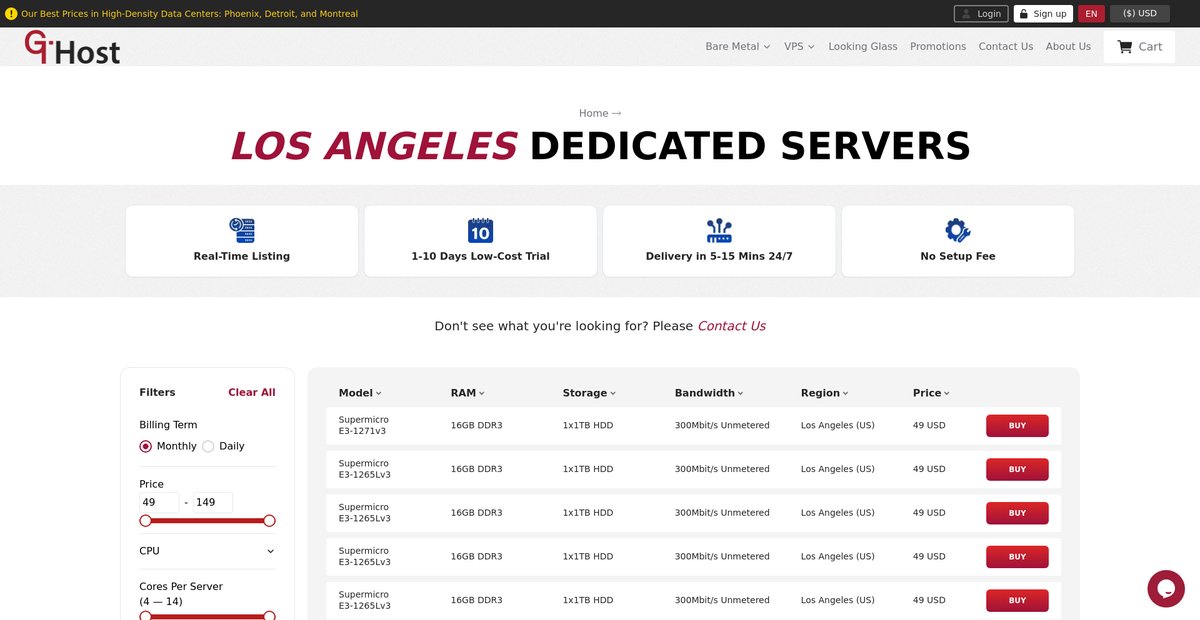Open the VPS menu

[x=799, y=46]
